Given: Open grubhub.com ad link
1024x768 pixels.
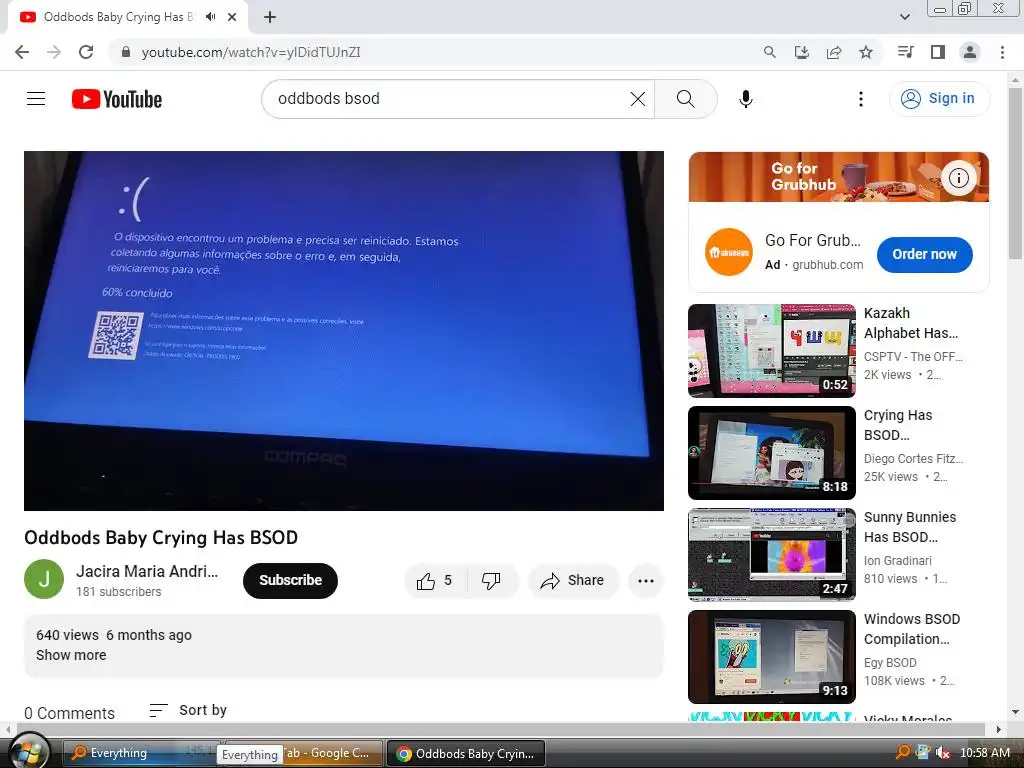Looking at the screenshot, I should point(827,264).
